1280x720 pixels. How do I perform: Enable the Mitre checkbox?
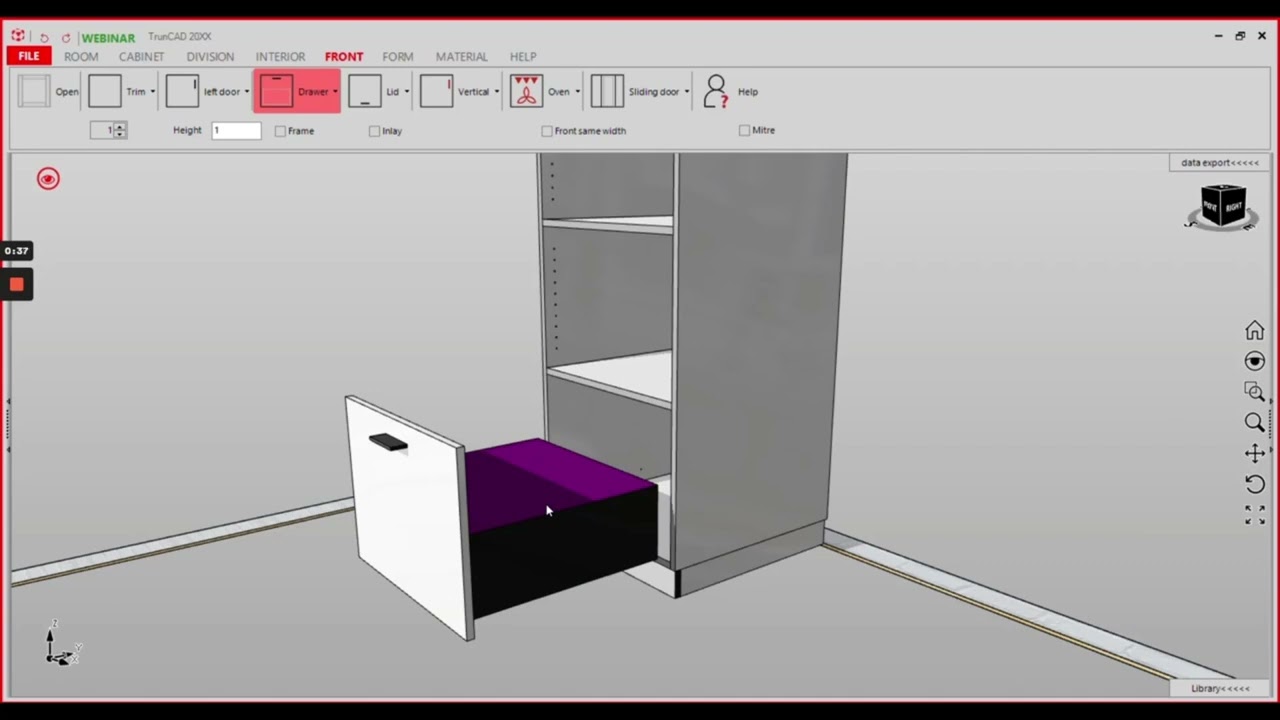[744, 130]
